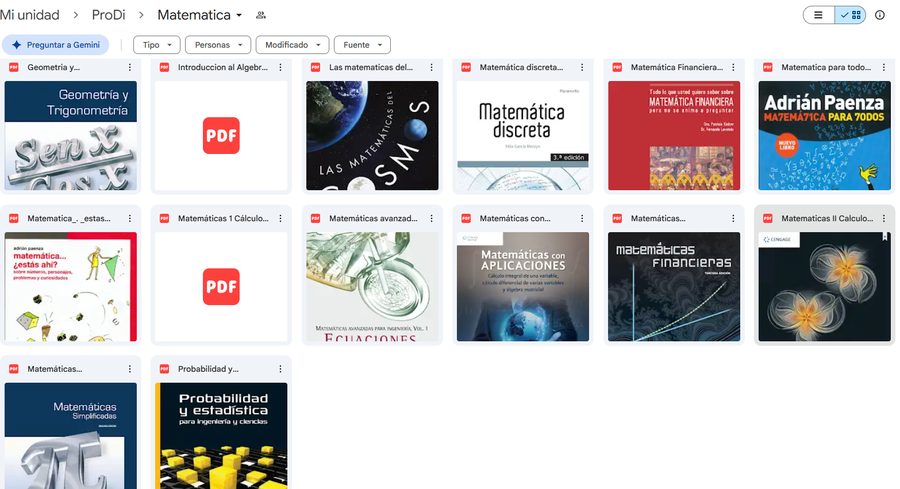Click PDF icon of Las matematicas del... file
Viewport: 900px width, 489px height.
pos(315,67)
